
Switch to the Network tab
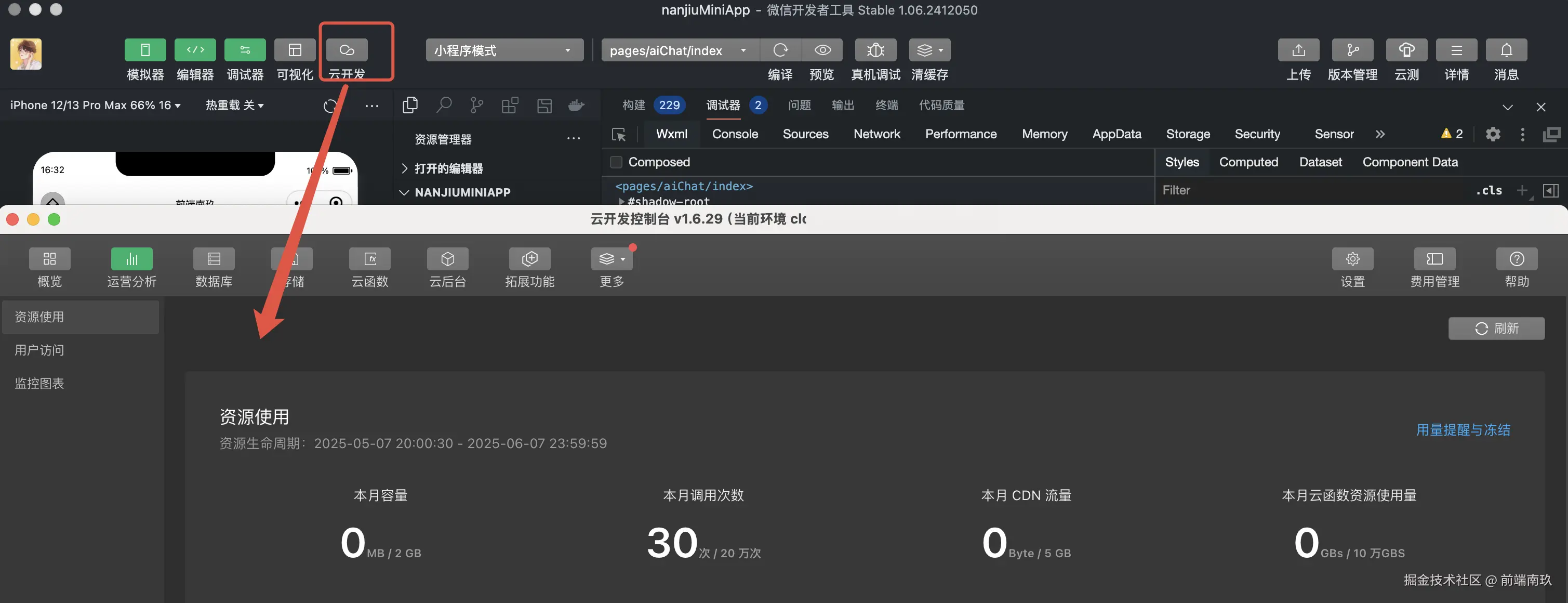pos(876,134)
